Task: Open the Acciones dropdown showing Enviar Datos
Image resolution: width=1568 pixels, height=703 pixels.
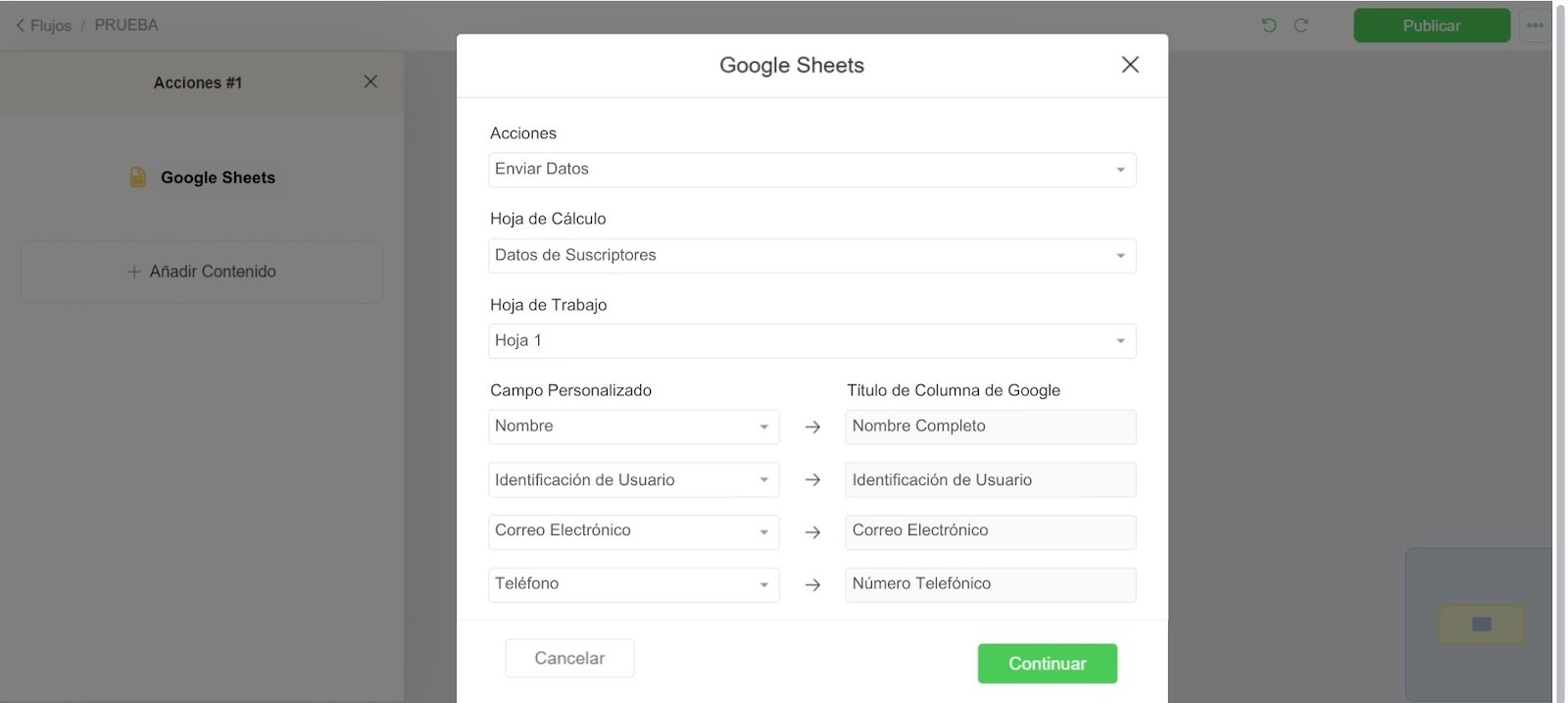Action: click(811, 170)
